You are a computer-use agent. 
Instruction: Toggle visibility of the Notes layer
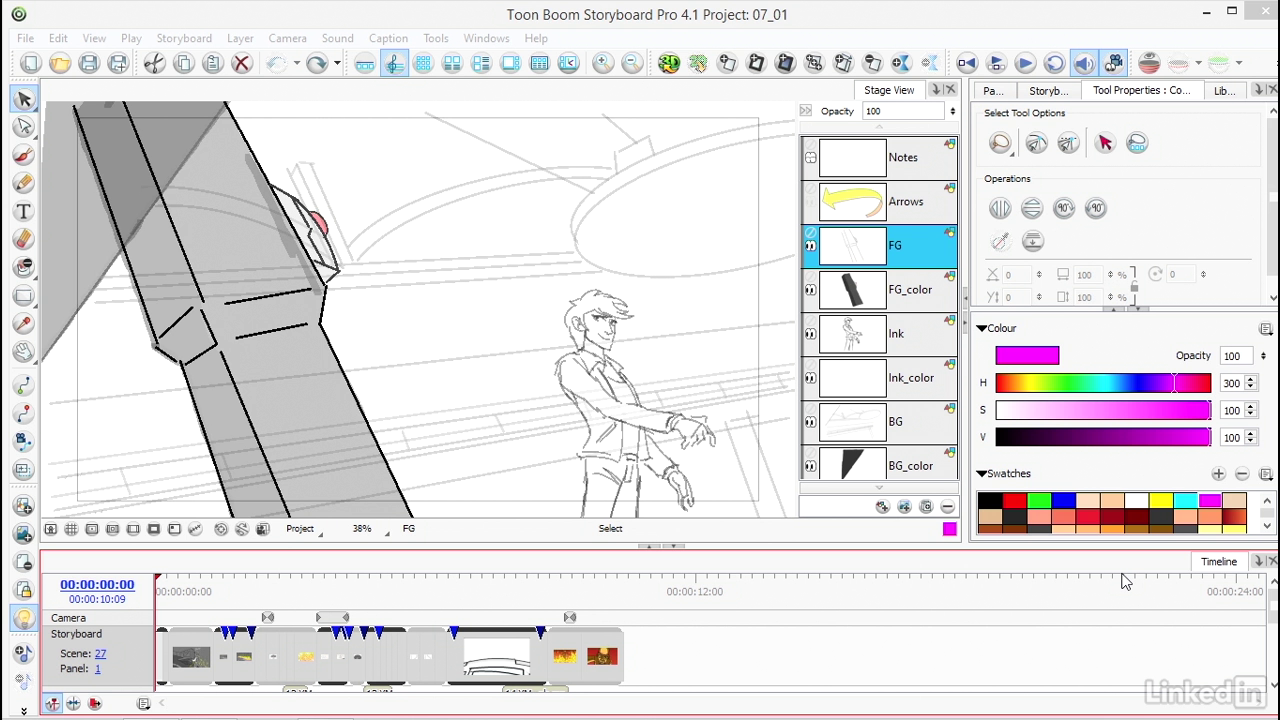click(811, 157)
